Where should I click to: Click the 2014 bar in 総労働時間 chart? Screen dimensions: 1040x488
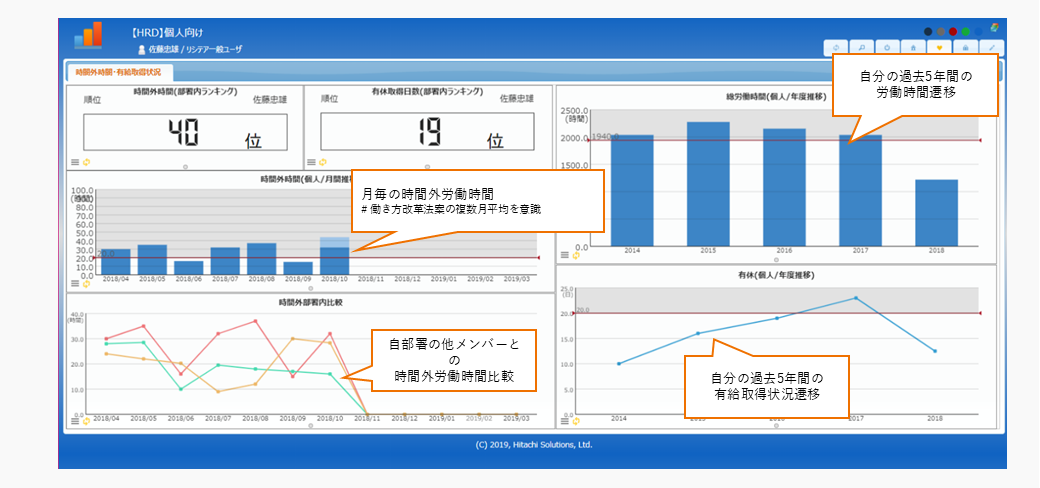point(632,190)
